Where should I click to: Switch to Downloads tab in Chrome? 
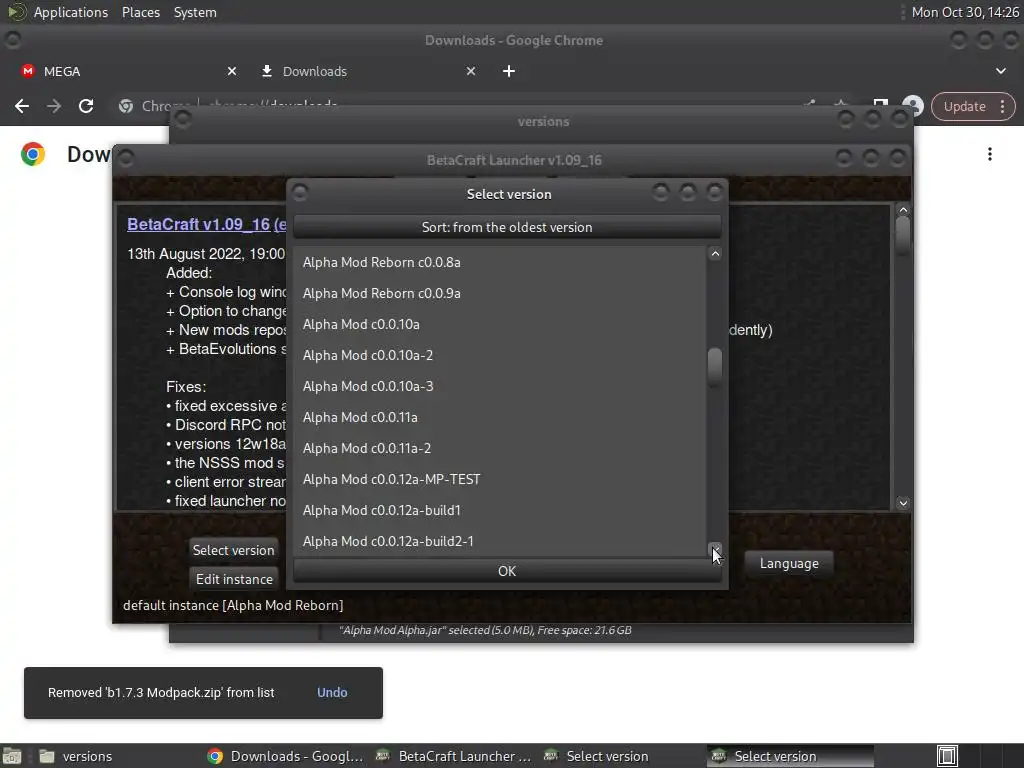tap(366, 71)
